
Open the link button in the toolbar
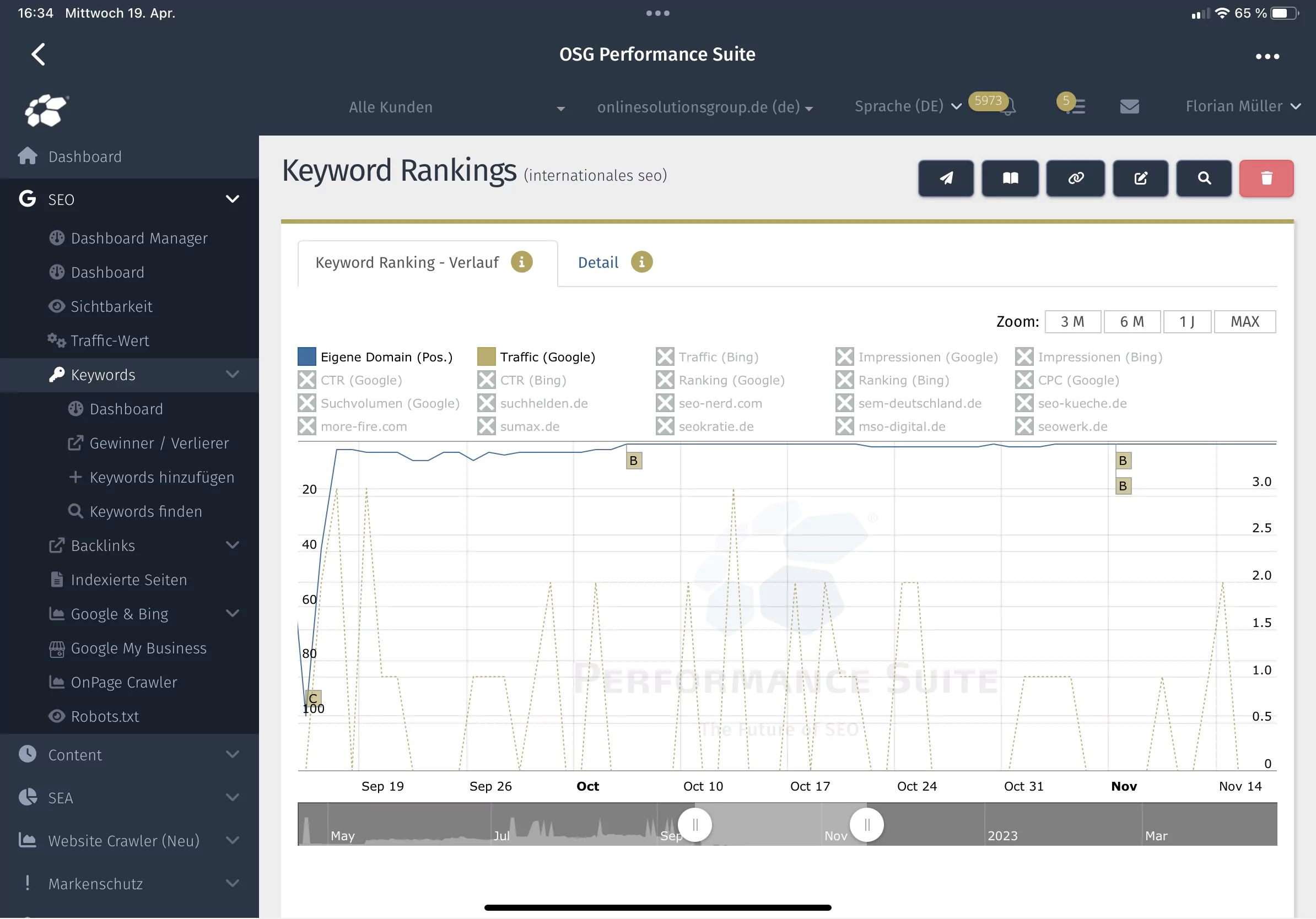click(x=1075, y=178)
